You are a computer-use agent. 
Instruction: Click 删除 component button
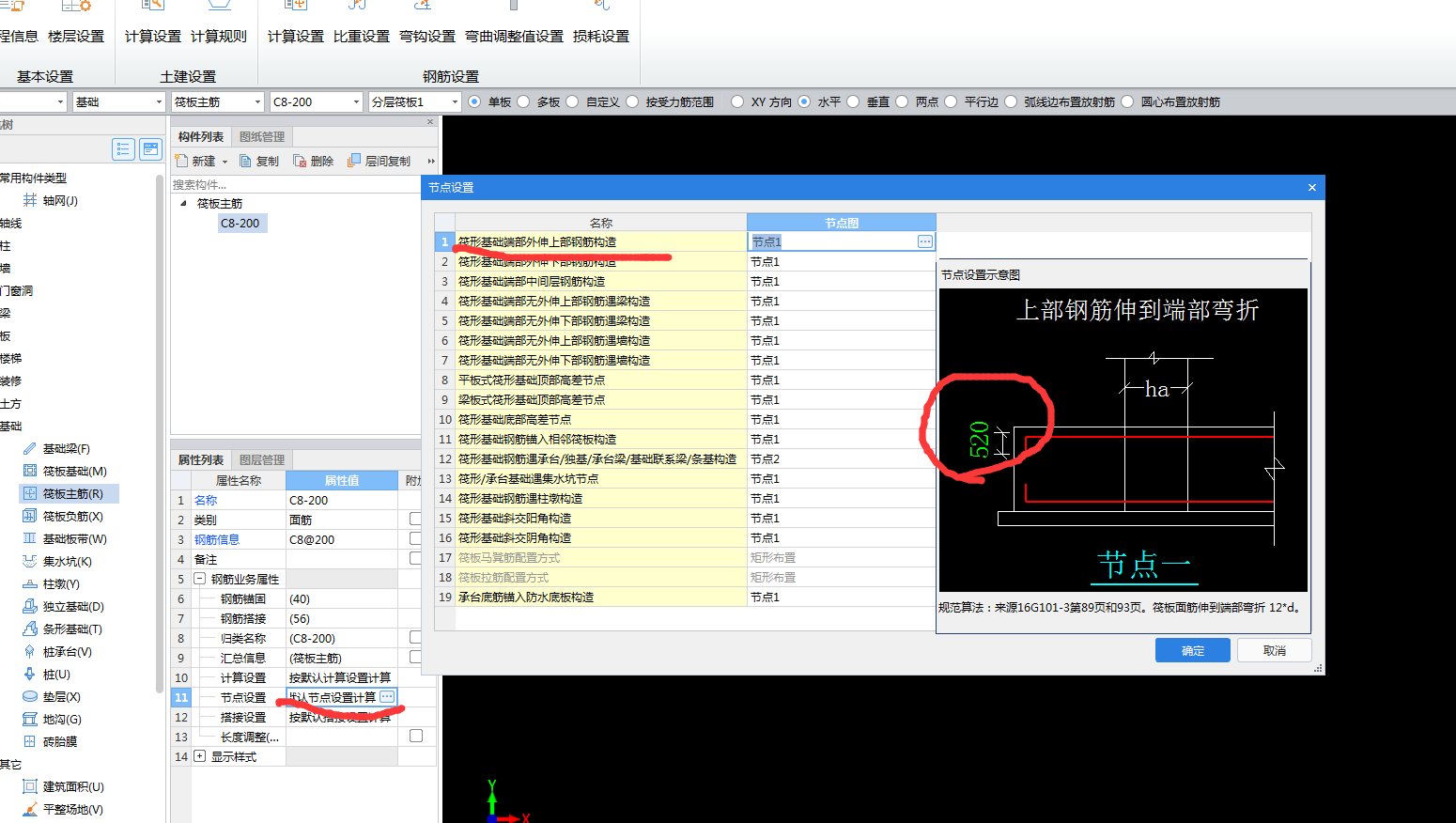(x=314, y=162)
